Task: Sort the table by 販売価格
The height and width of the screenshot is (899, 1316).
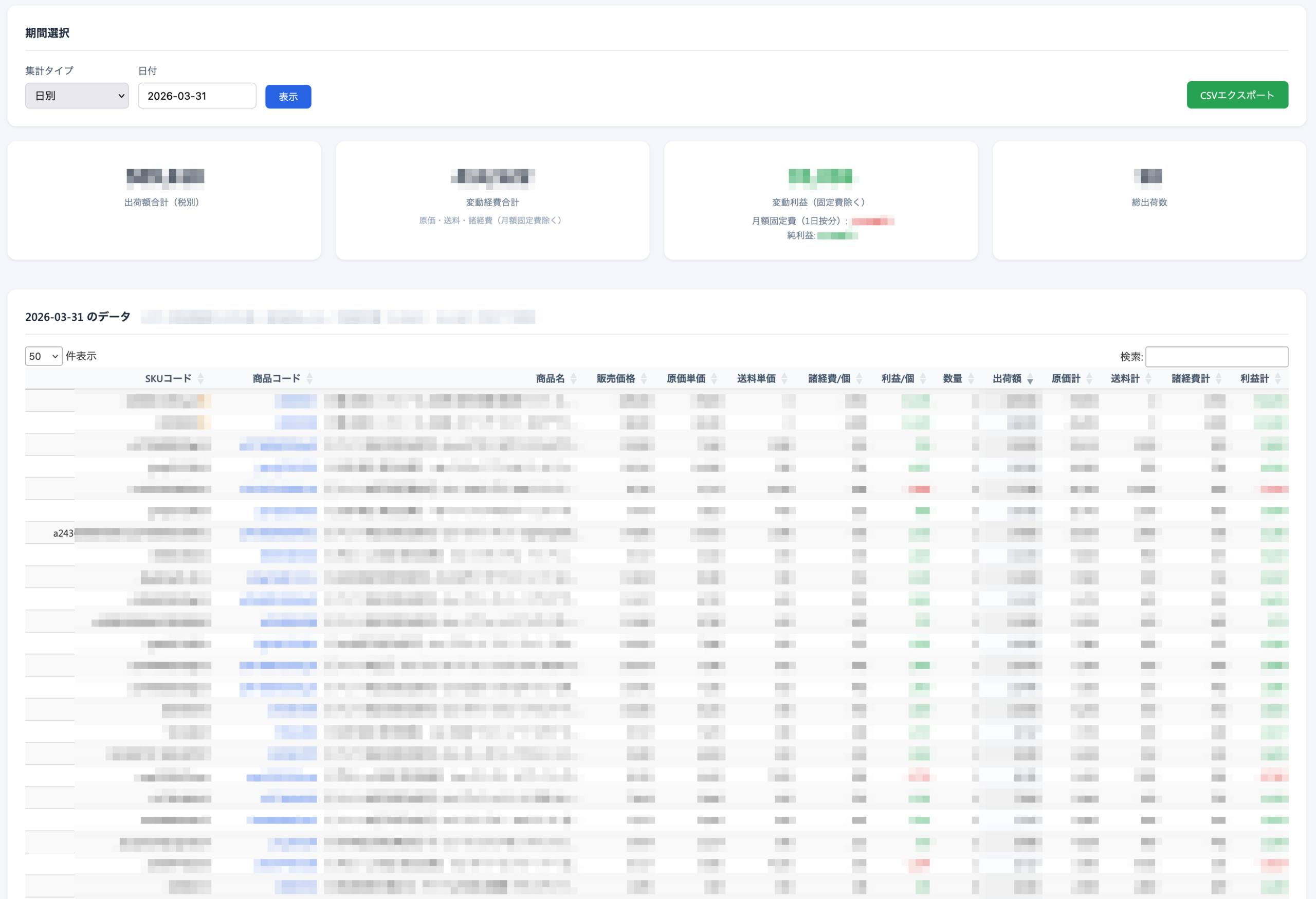Action: (x=615, y=378)
